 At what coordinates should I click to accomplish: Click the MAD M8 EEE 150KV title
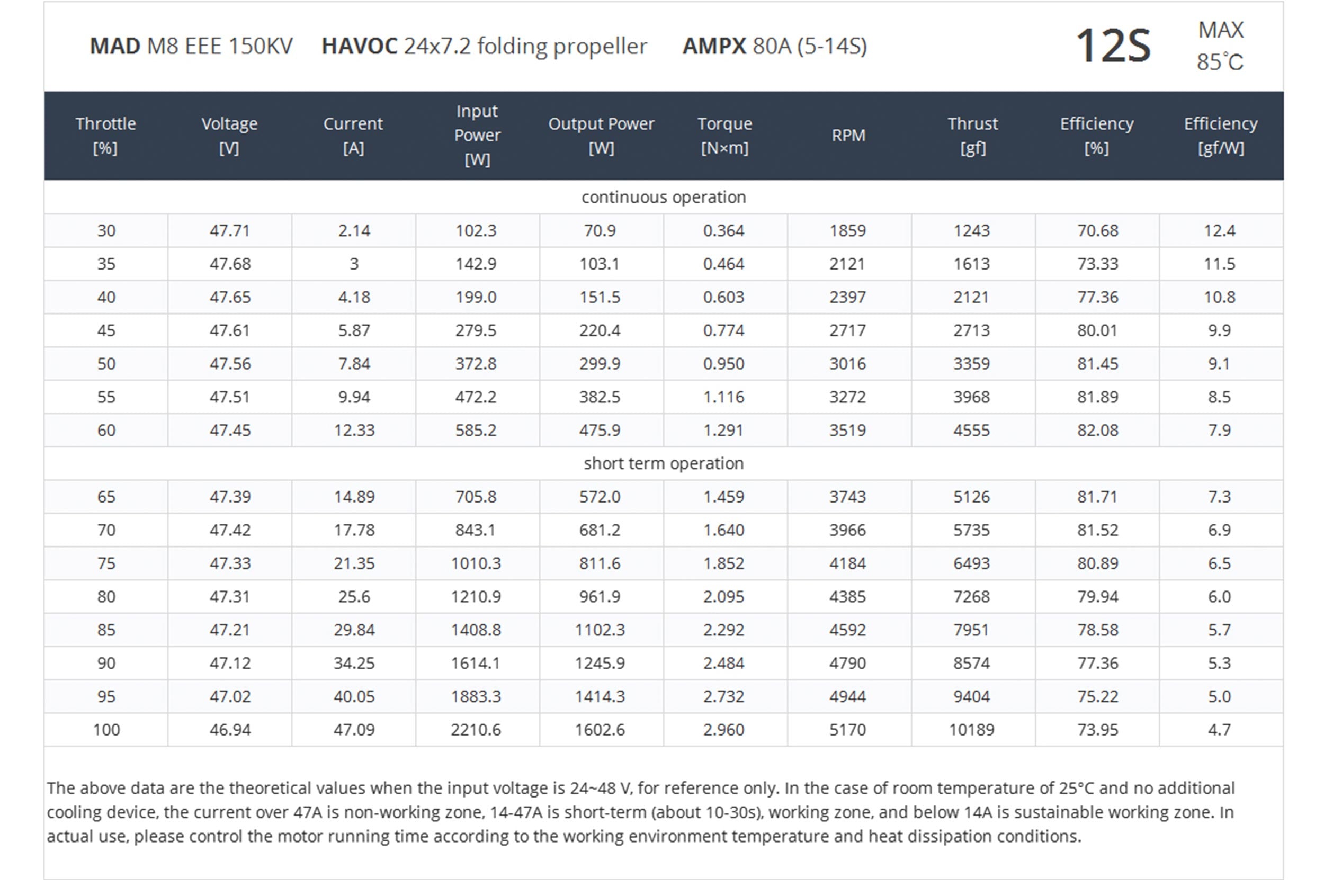tap(191, 46)
